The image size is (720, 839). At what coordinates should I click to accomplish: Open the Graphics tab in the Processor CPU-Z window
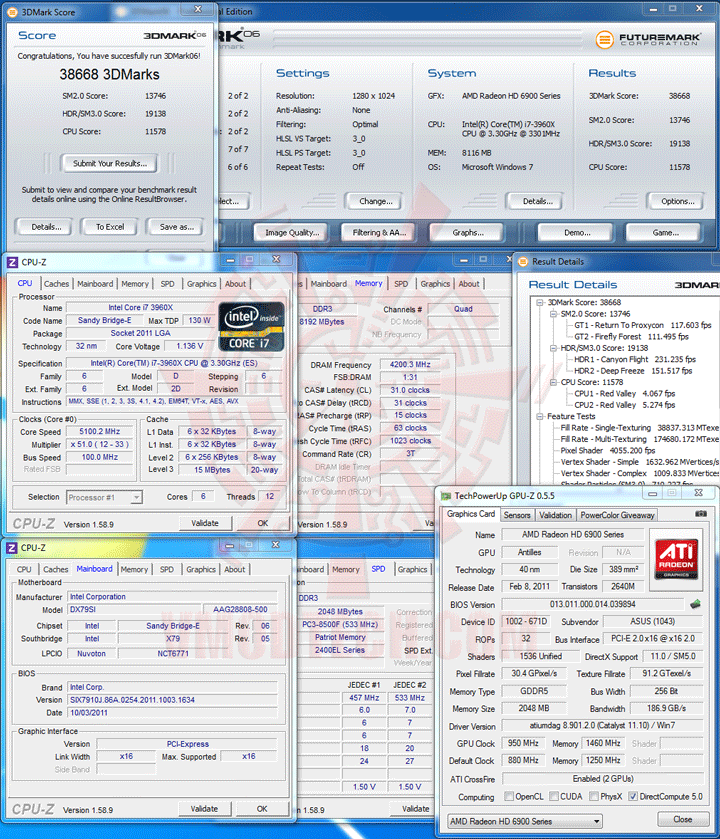coord(201,284)
